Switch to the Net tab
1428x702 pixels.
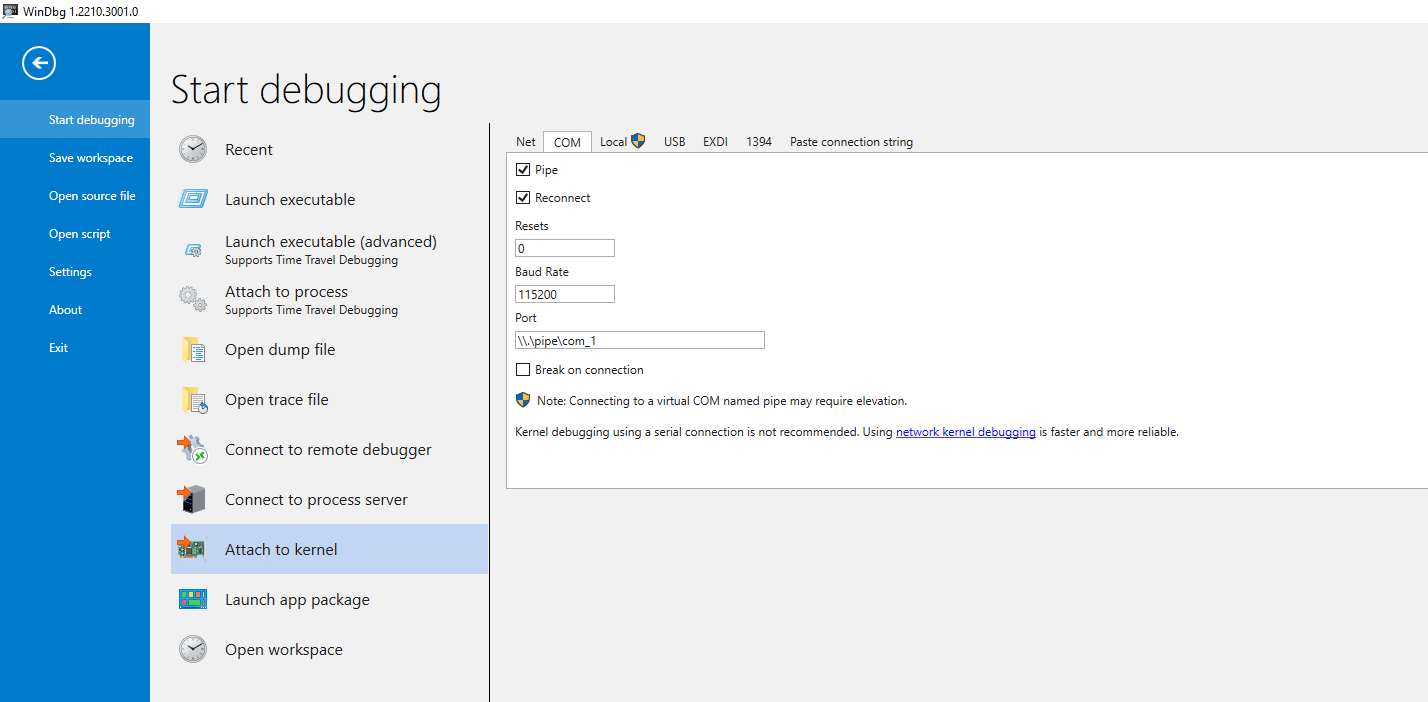[x=526, y=142]
